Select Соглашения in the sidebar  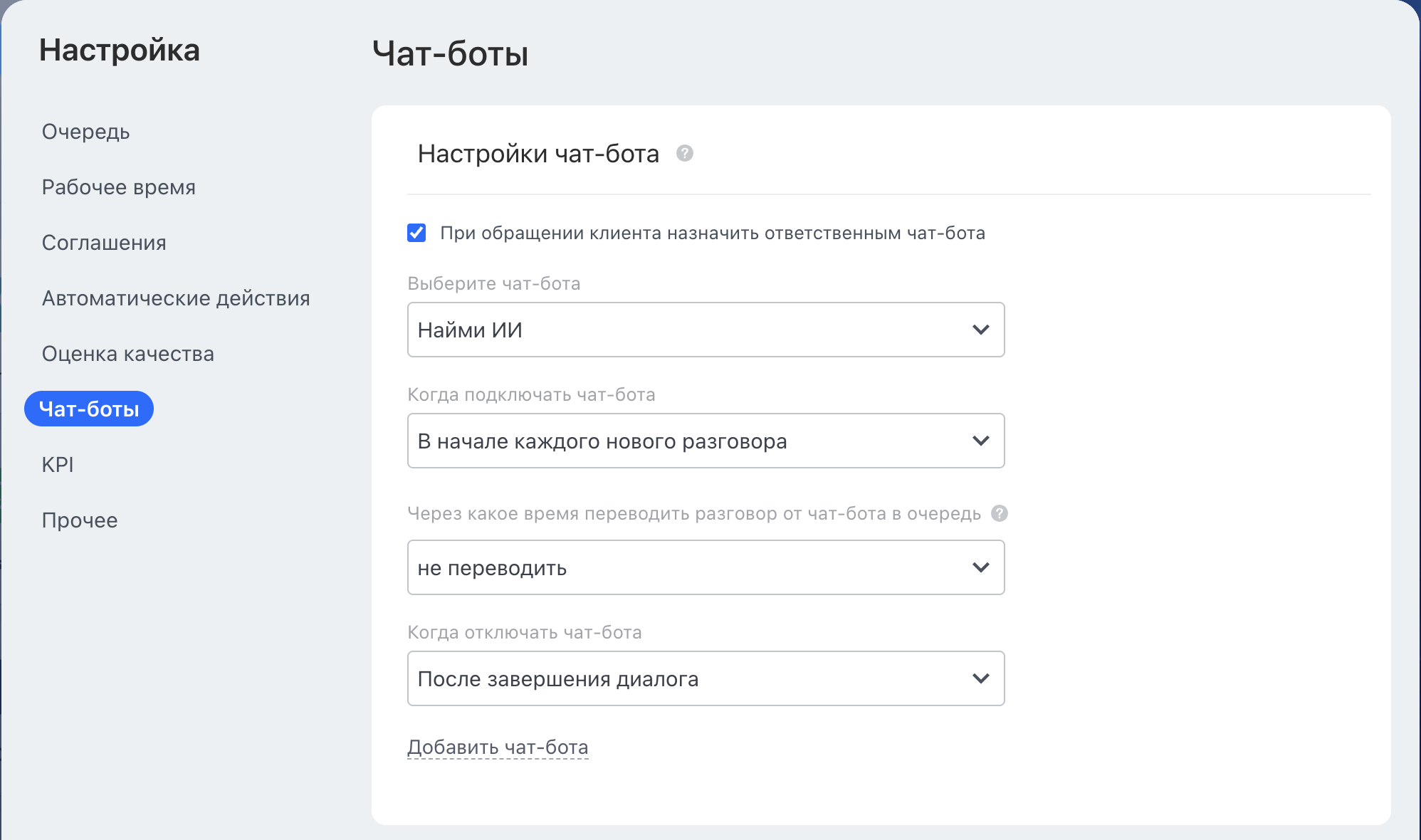[104, 243]
